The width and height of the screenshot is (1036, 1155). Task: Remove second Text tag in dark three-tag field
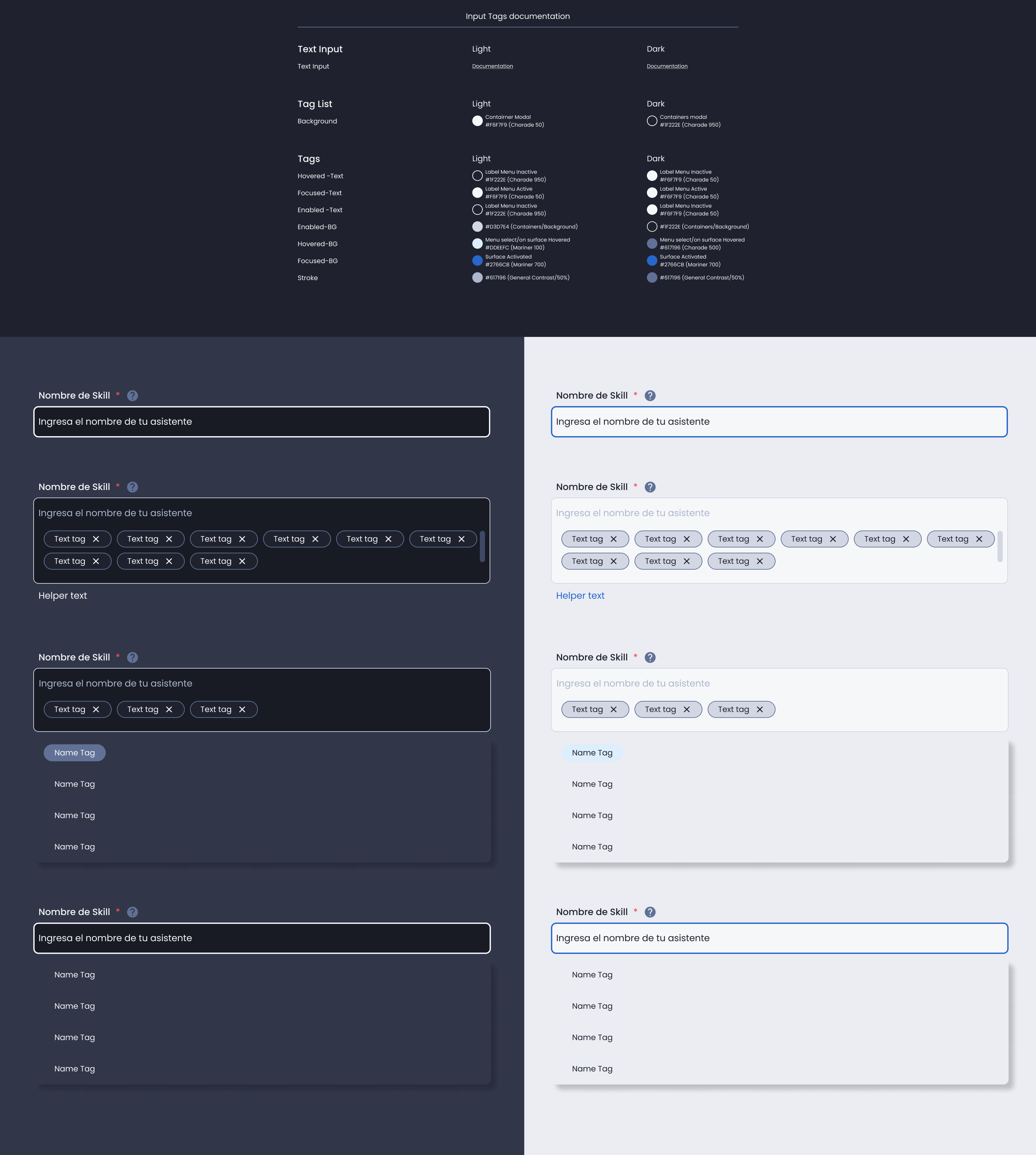[x=169, y=709]
